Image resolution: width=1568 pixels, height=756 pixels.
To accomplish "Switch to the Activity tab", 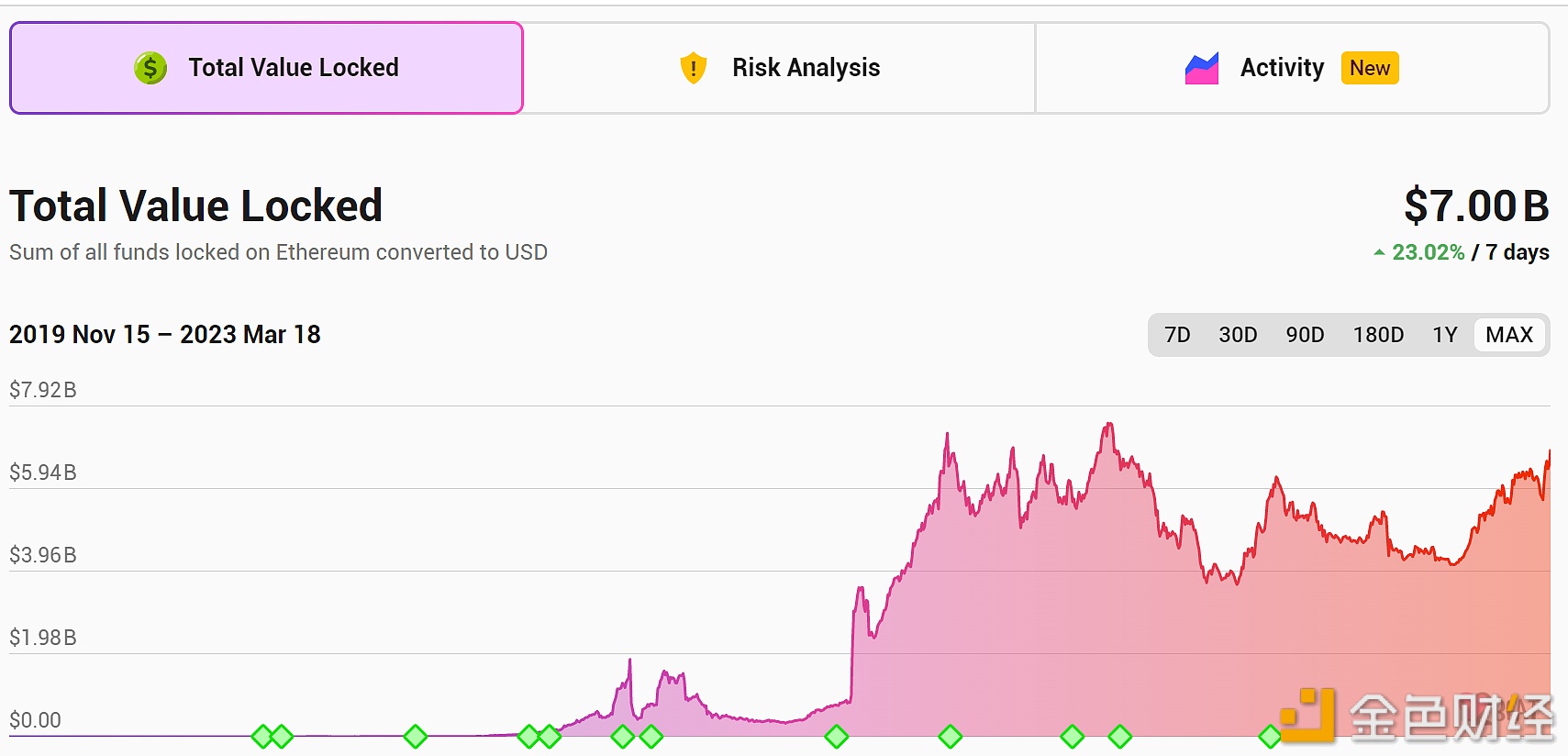I will [1282, 67].
